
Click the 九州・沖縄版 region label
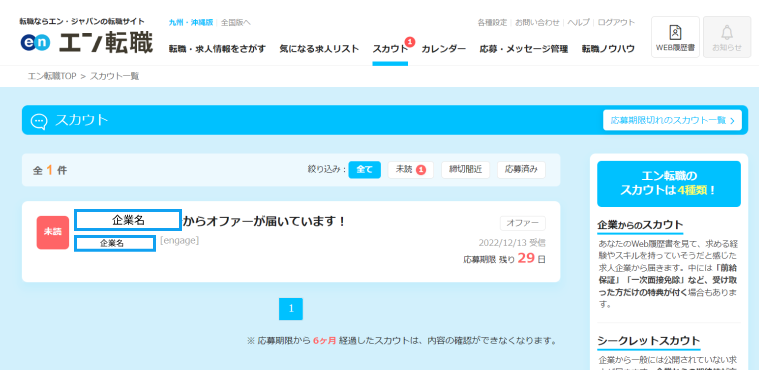coord(191,22)
